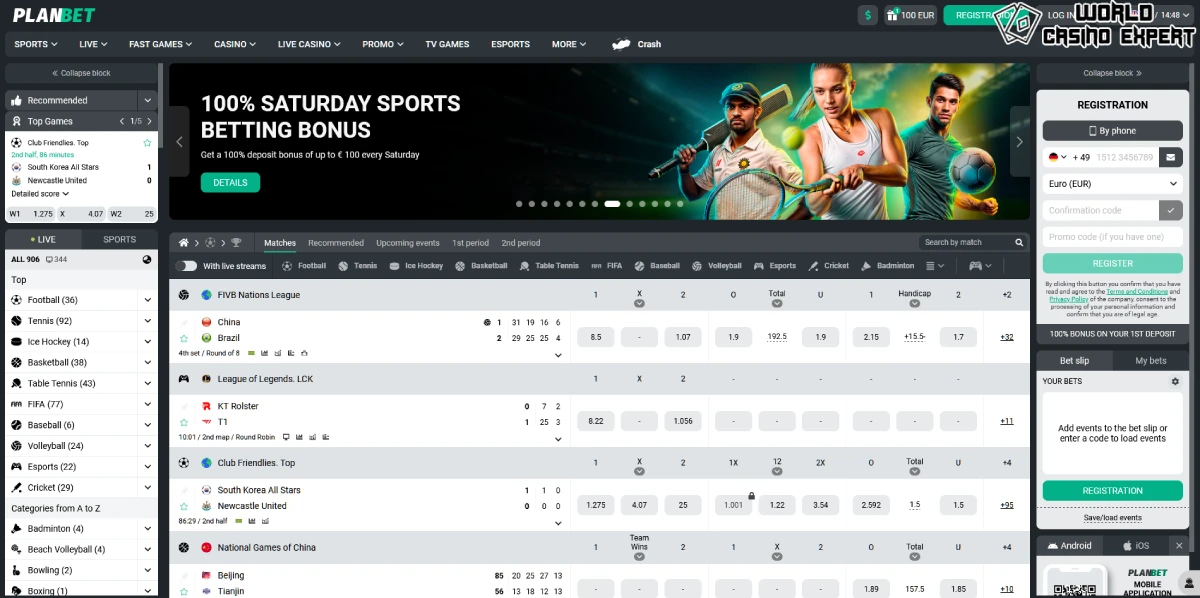
Task: Filter matches by Volleyball in sport bar
Action: click(717, 266)
